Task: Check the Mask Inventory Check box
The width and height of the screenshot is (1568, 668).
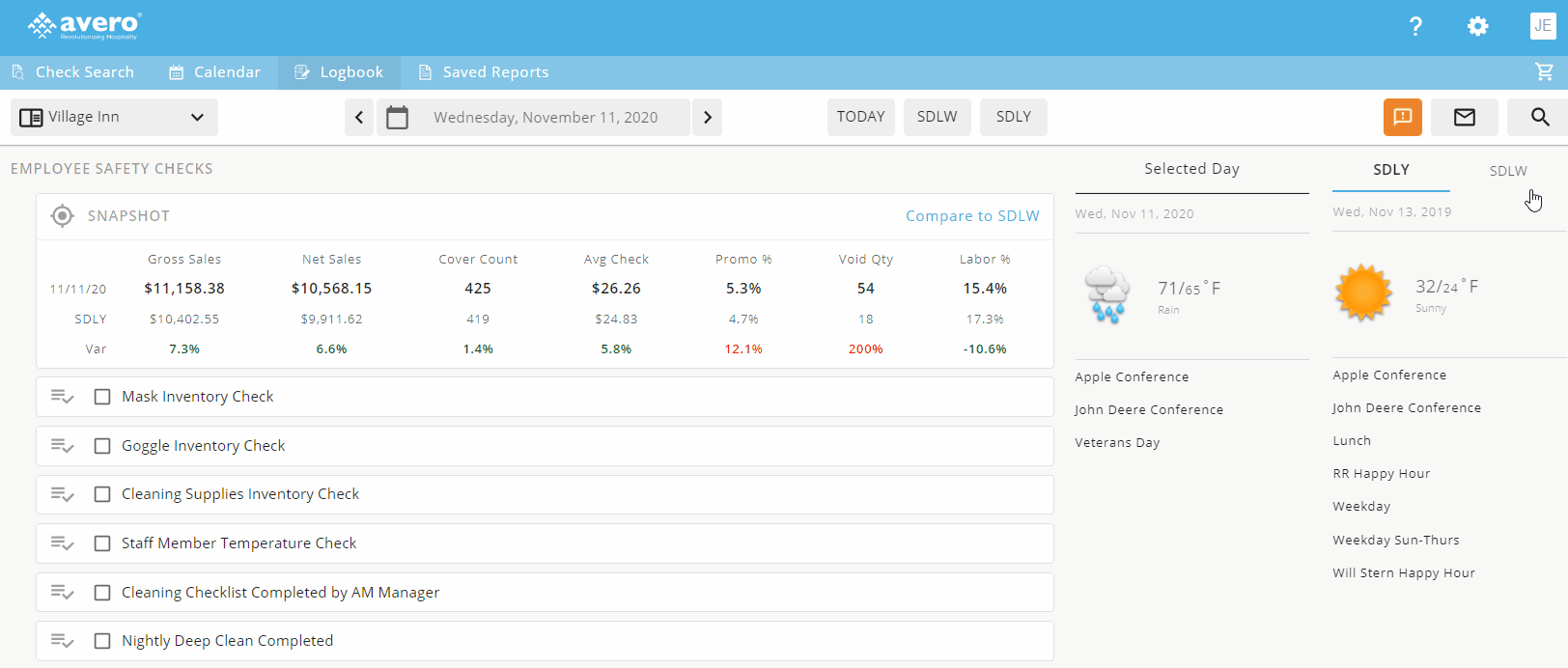Action: coord(102,397)
